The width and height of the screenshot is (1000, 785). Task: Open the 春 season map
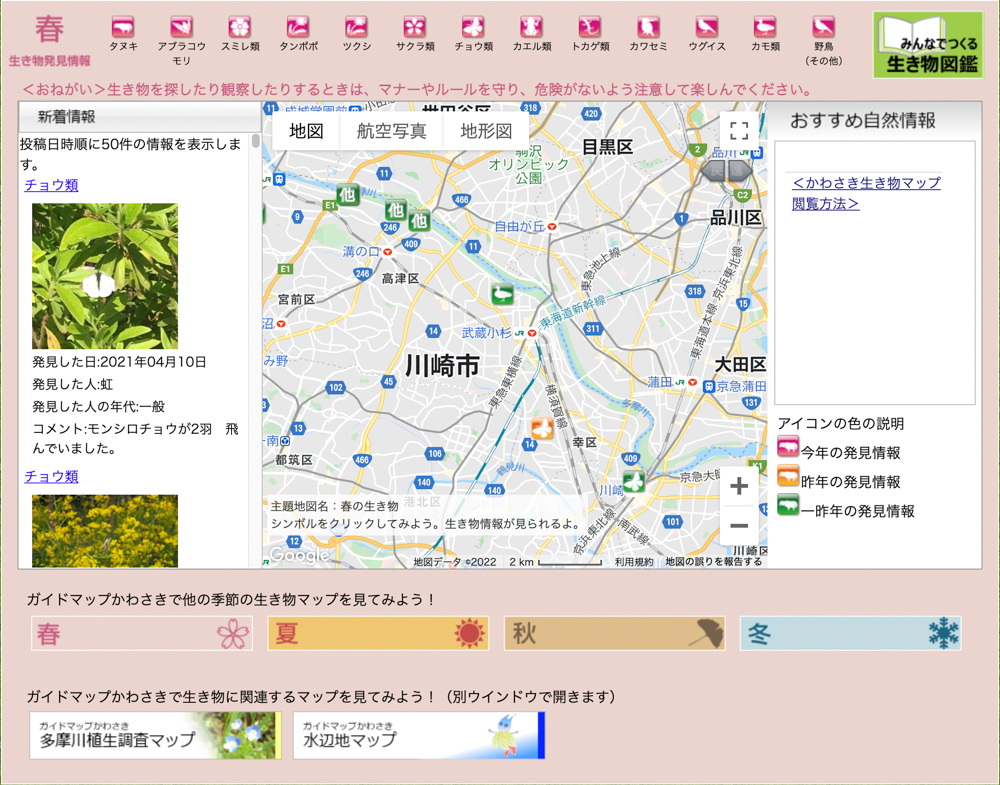(142, 633)
